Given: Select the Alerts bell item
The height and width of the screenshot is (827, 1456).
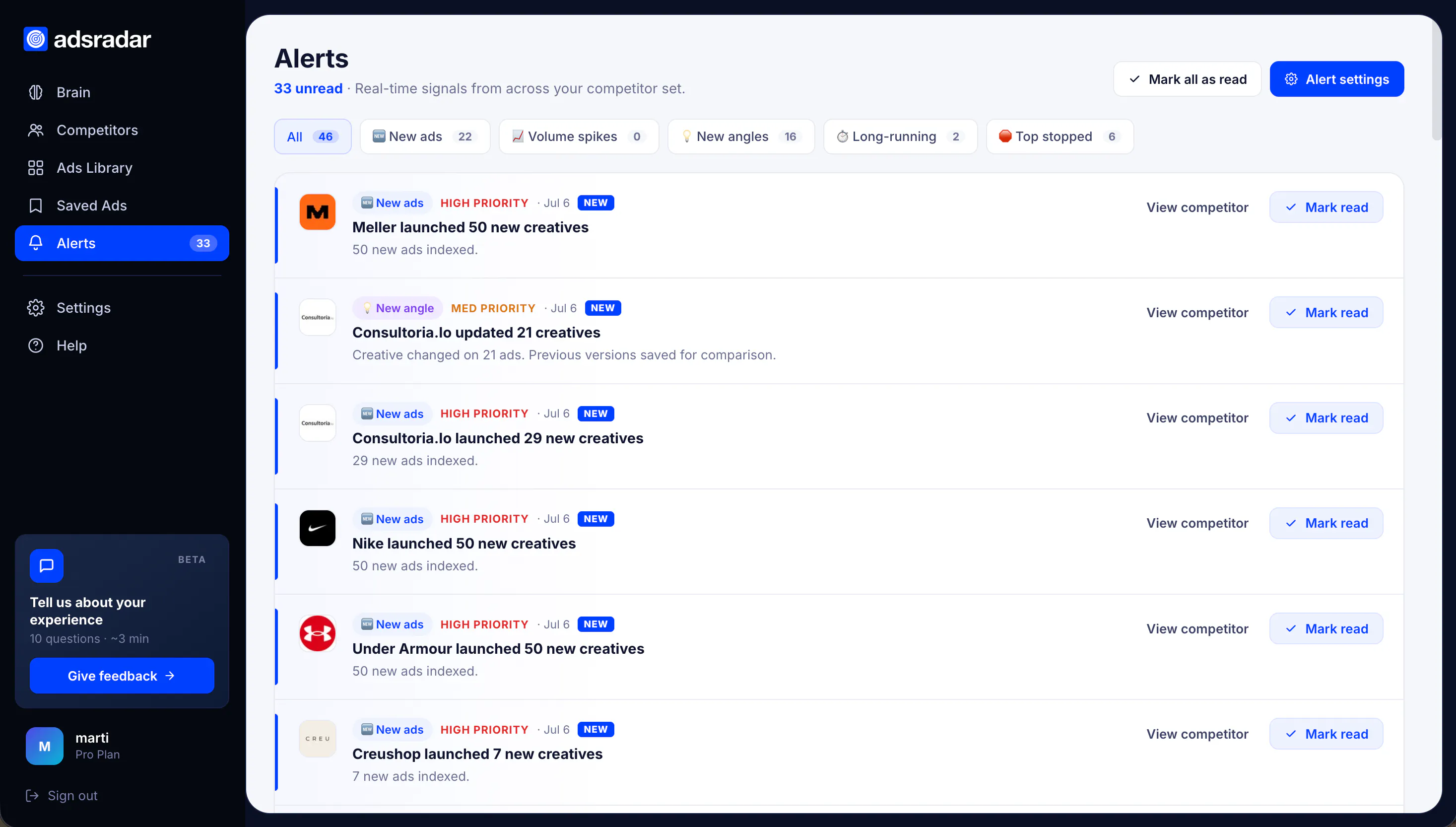Looking at the screenshot, I should point(122,243).
